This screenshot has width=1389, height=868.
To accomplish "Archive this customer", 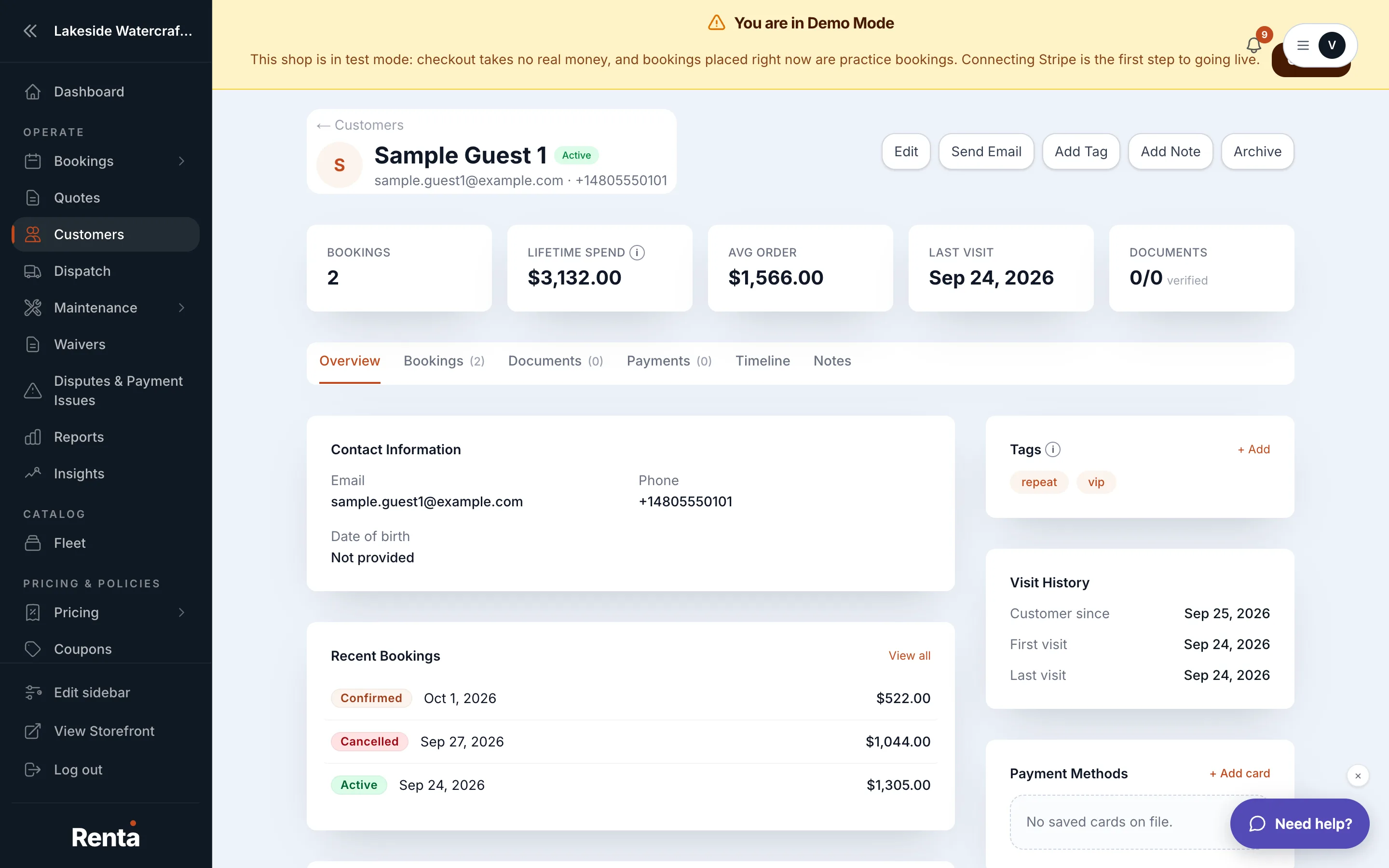I will pyautogui.click(x=1257, y=151).
